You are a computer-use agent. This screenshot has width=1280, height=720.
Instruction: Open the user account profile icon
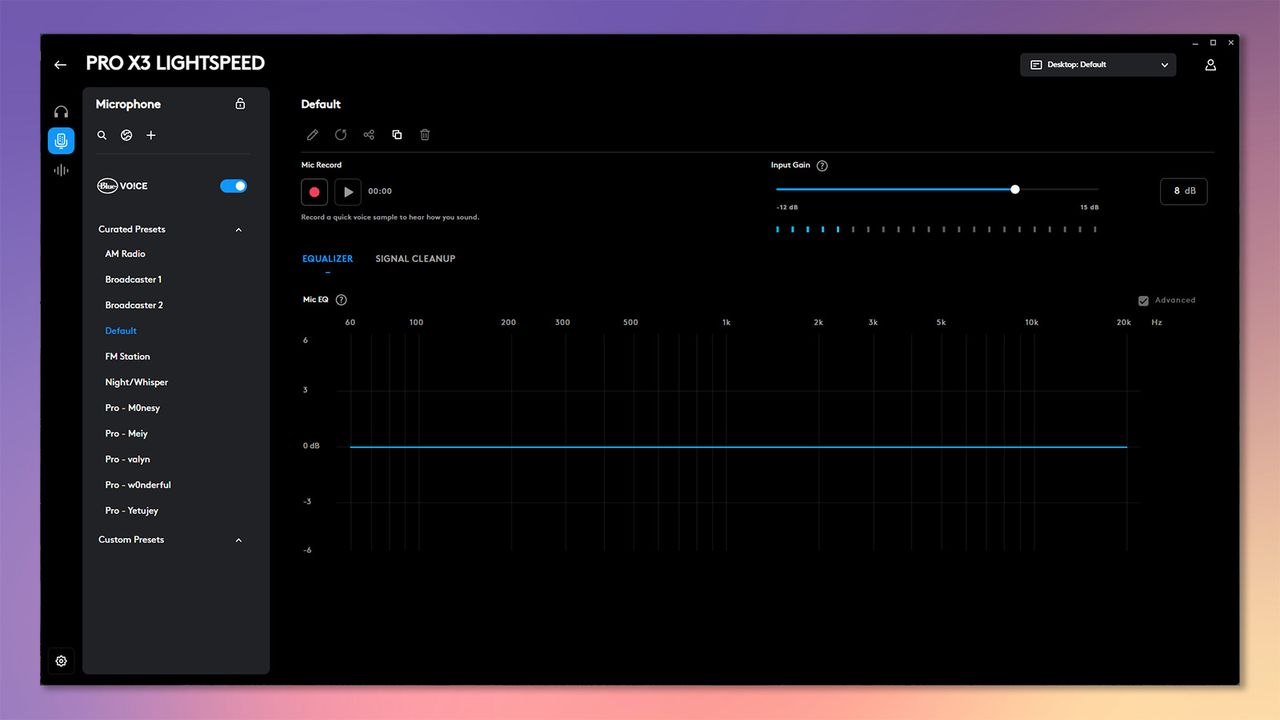pos(1210,65)
